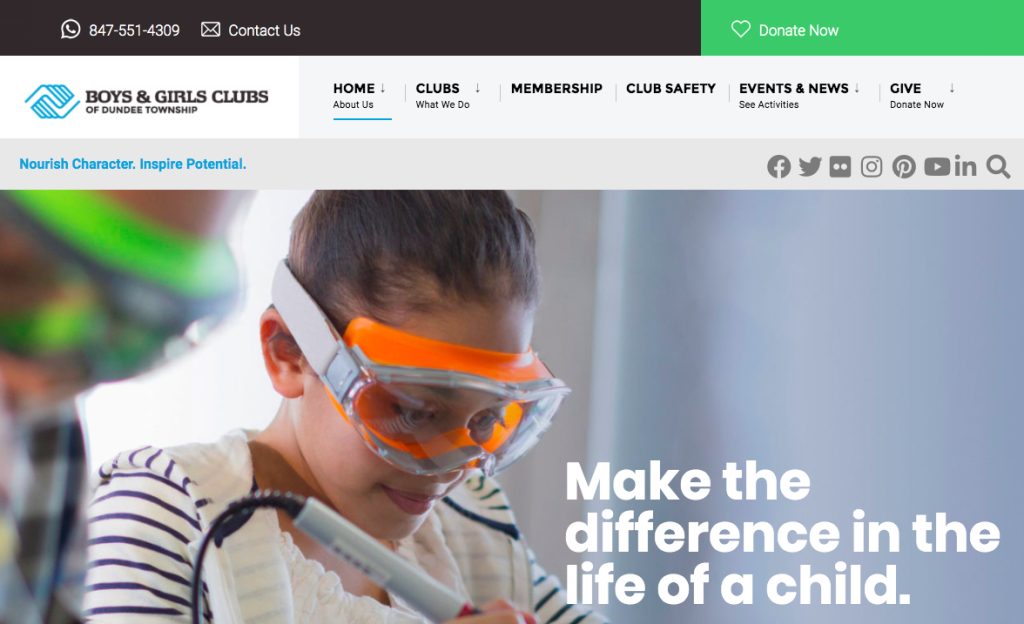Expand the Home dropdown arrow
Viewport: 1024px width, 624px height.
pyautogui.click(x=383, y=88)
